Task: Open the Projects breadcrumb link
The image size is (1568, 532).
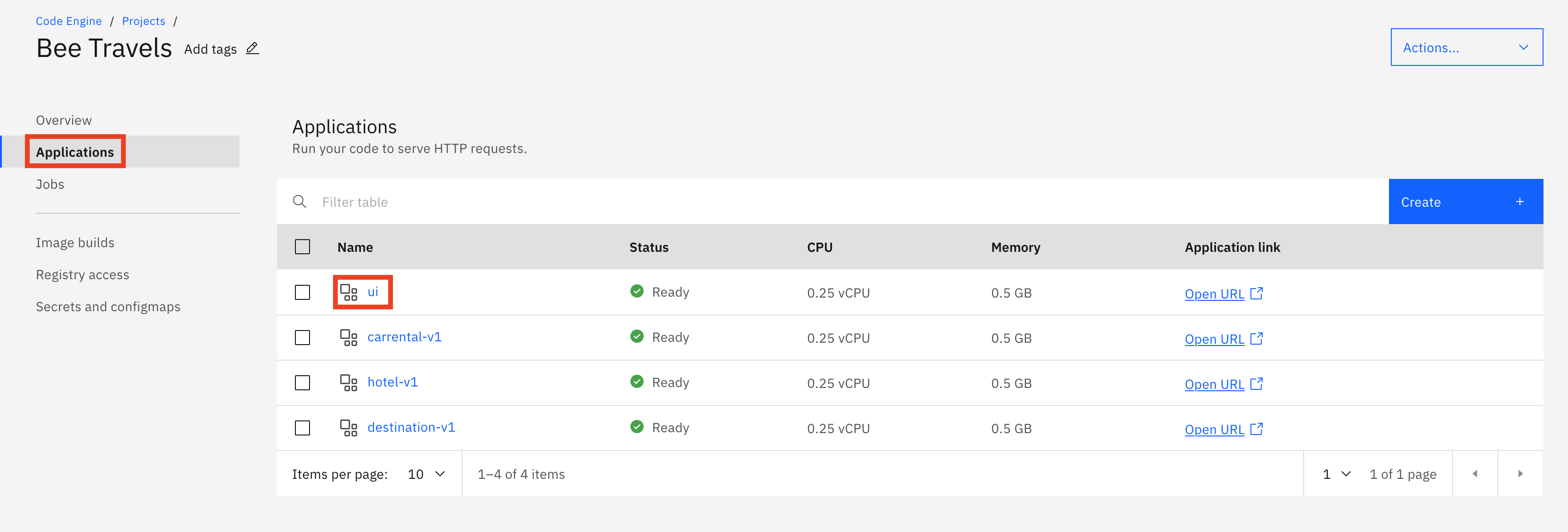Action: tap(143, 21)
